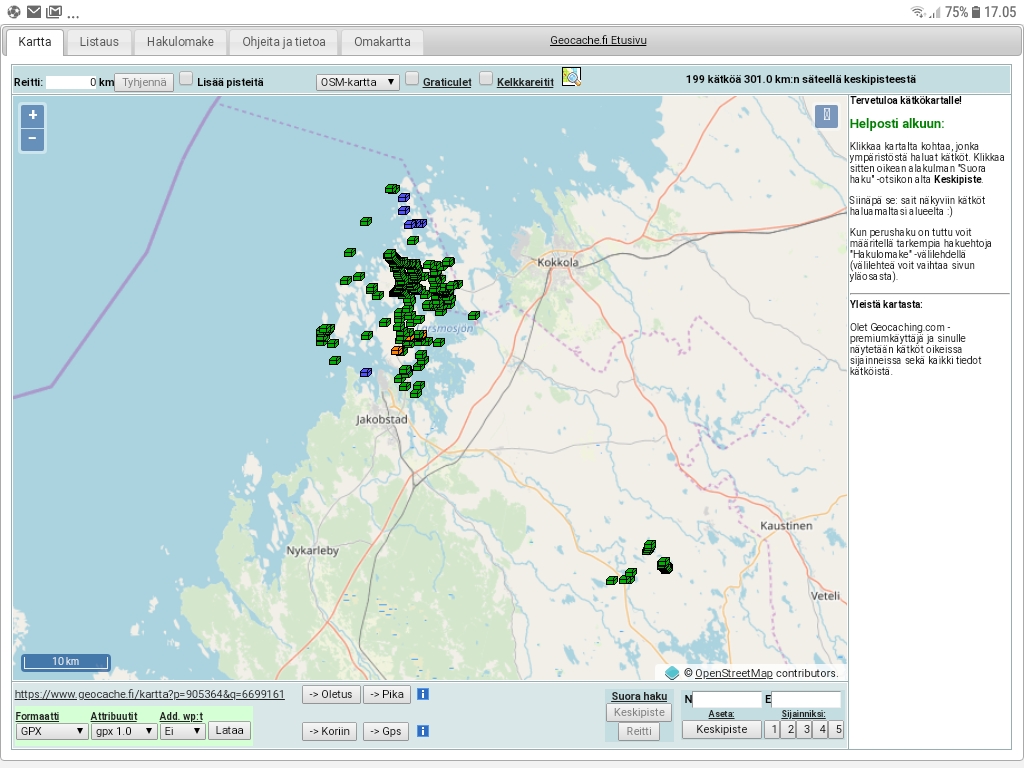
Task: Click the info icon next to Pika
Action: (x=423, y=694)
